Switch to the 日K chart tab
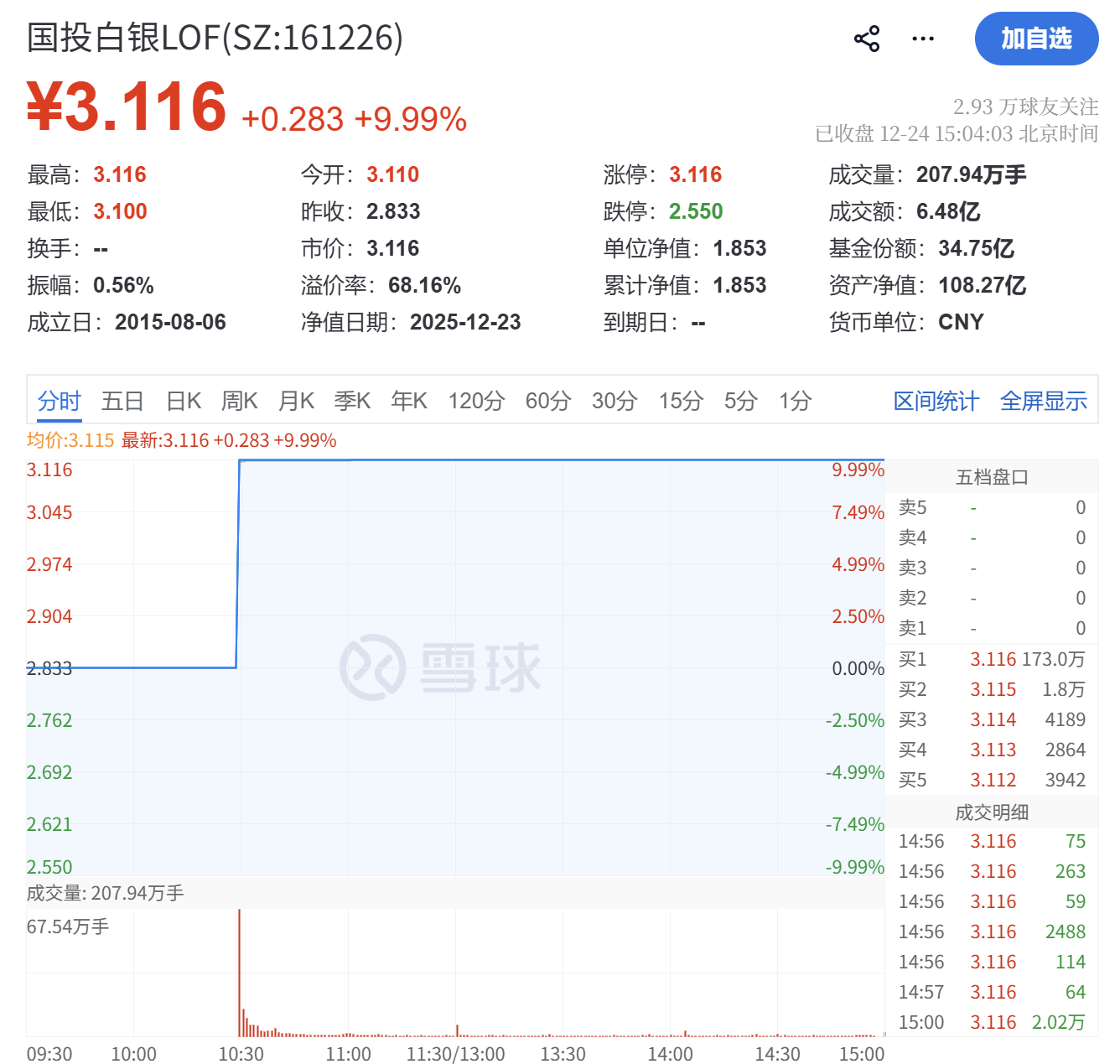The image size is (1120, 1064). click(184, 401)
